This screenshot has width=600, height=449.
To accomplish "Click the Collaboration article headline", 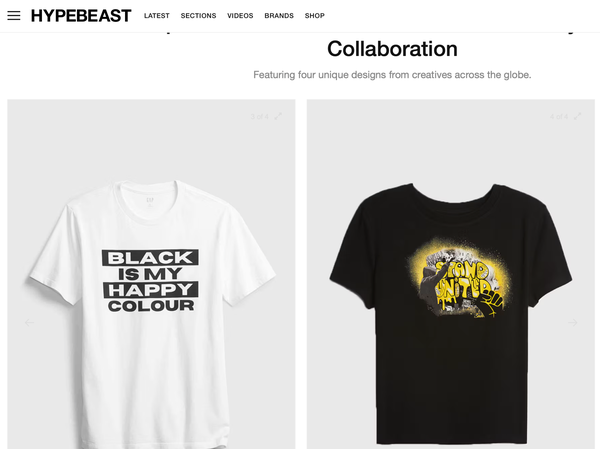I will pyautogui.click(x=392, y=49).
